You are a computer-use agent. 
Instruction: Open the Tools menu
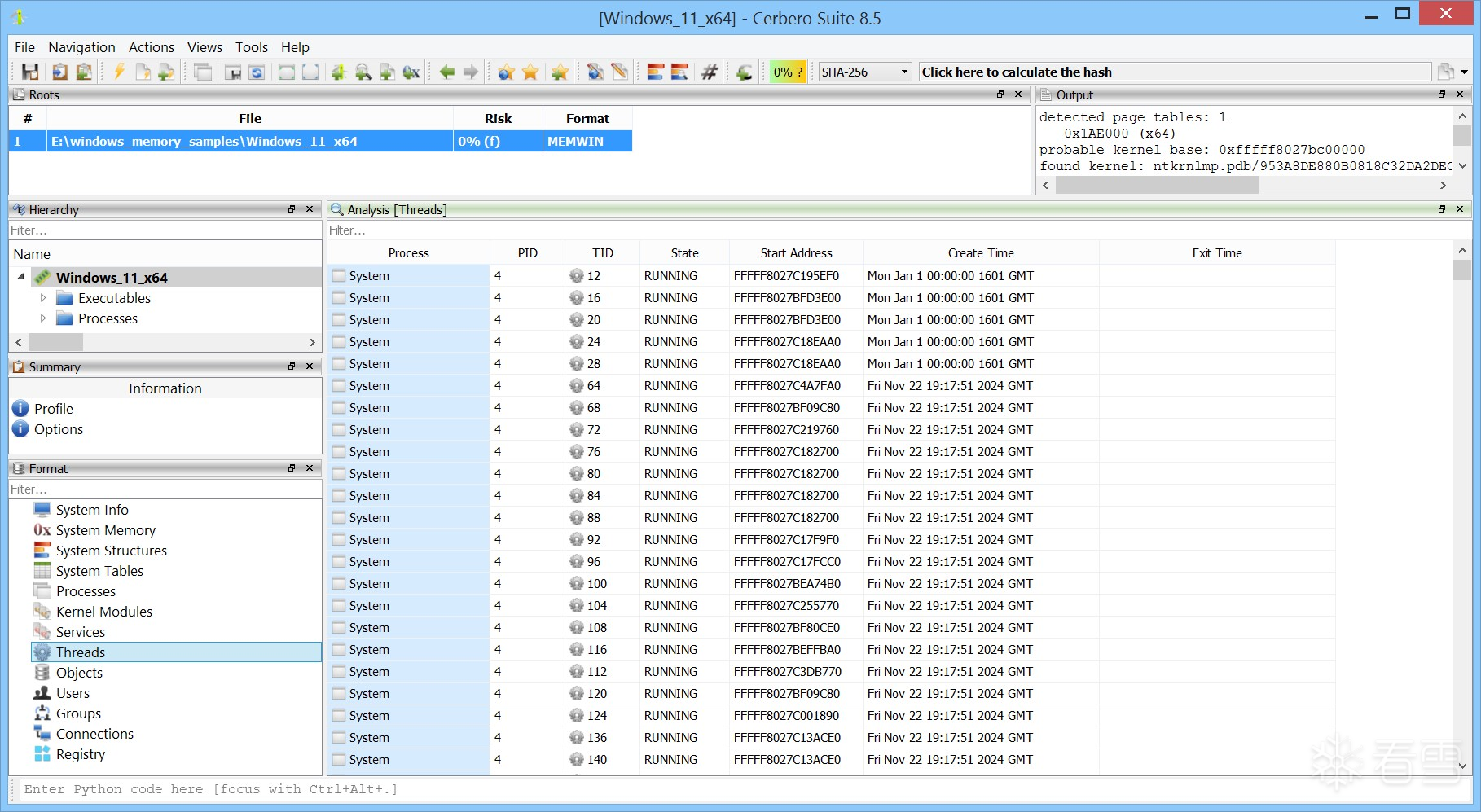(252, 47)
